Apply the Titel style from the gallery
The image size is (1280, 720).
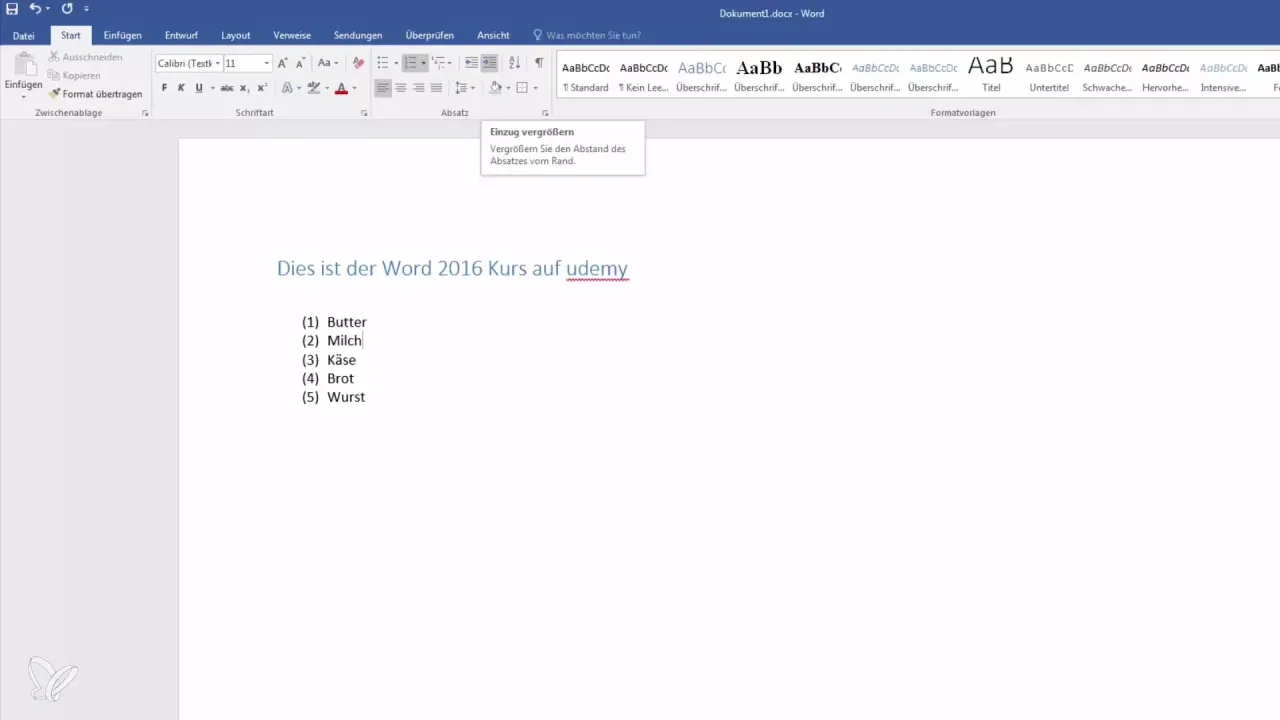tap(991, 75)
